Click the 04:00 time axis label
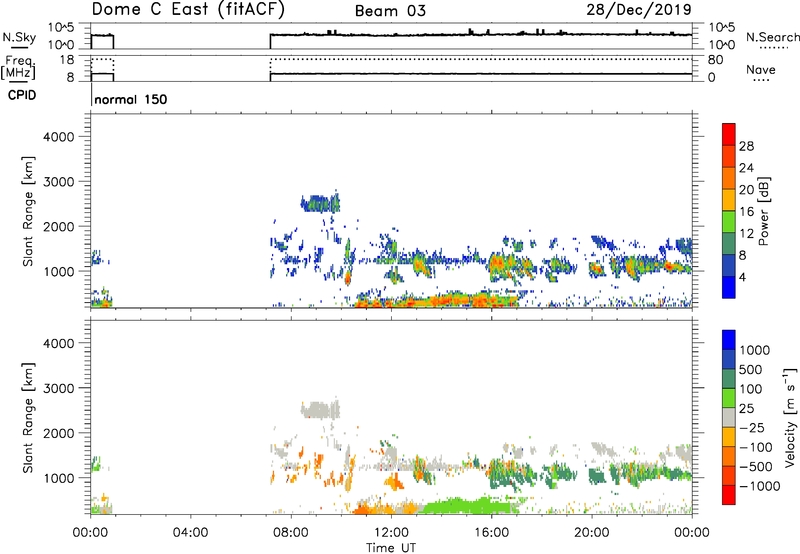Image resolution: width=800 pixels, height=554 pixels. [190, 533]
